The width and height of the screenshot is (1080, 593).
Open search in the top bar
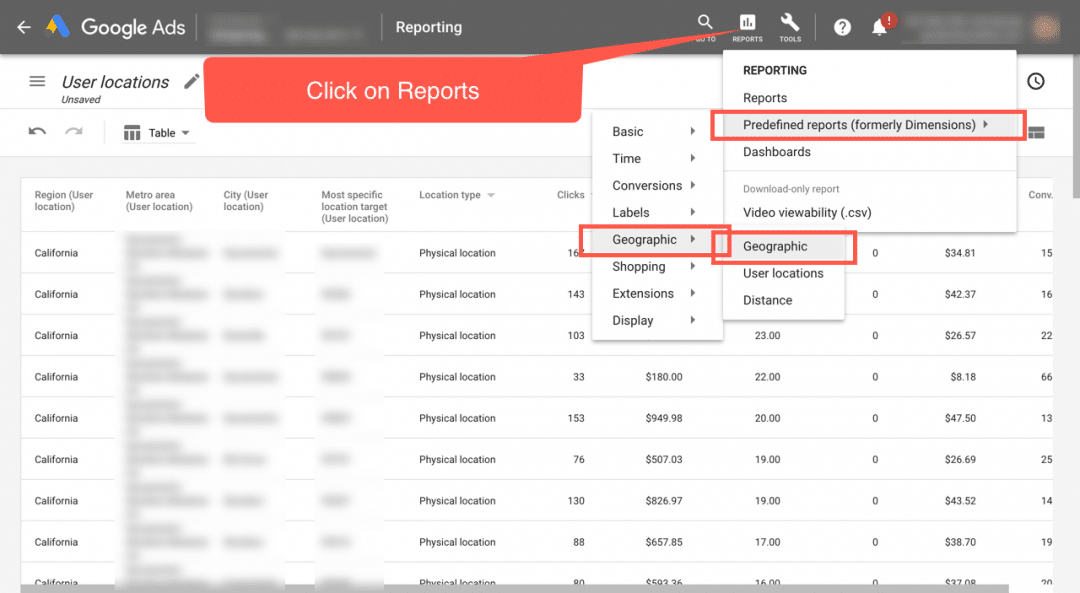pos(705,23)
